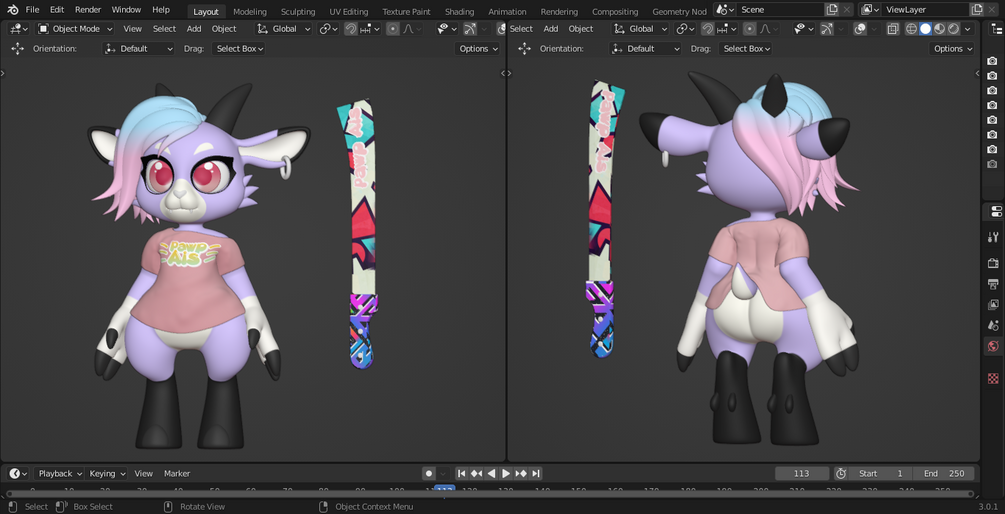Click the End frame field showing 250
The image size is (1005, 514).
(x=943, y=474)
